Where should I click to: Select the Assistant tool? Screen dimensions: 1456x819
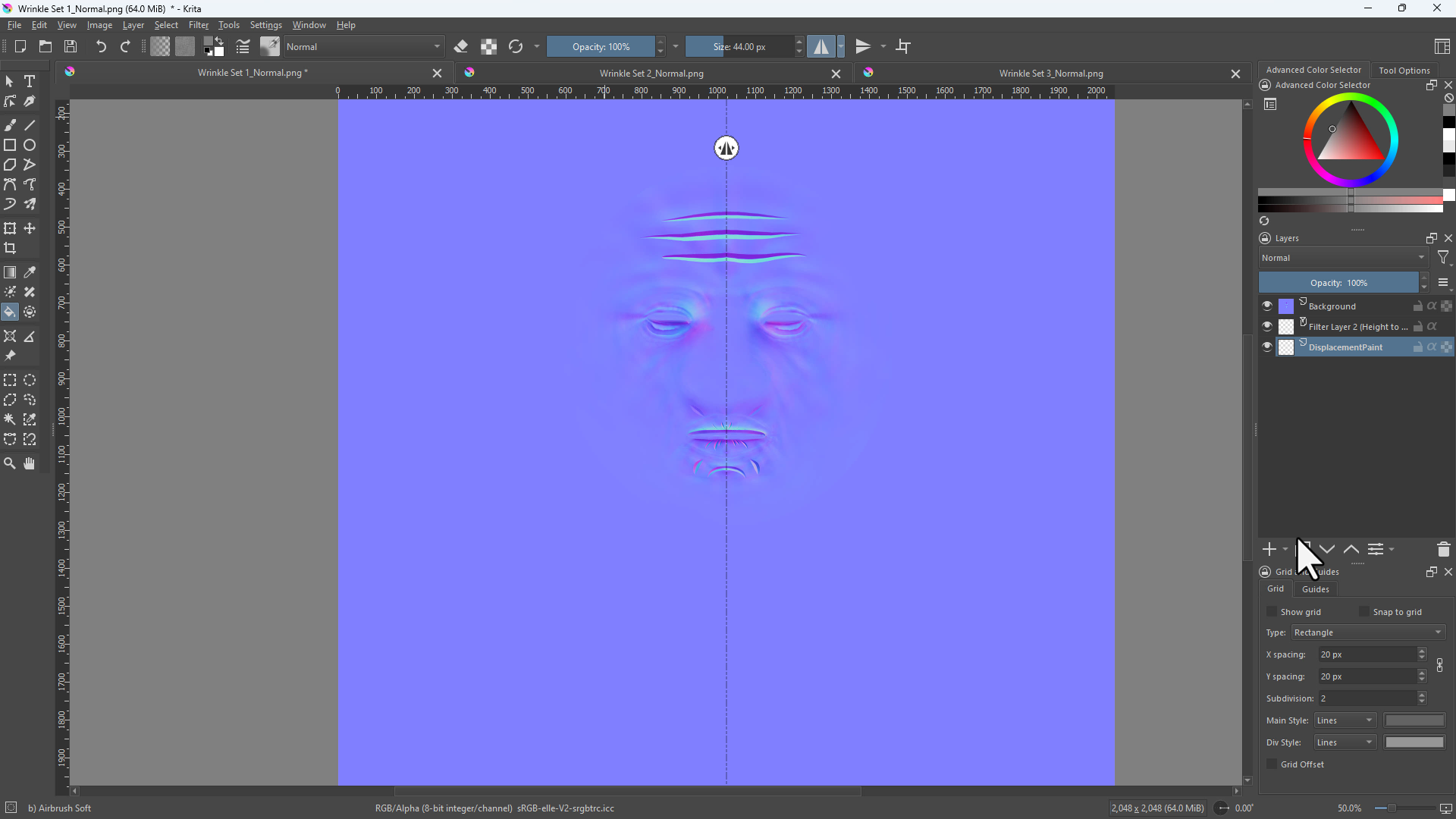pos(10,336)
